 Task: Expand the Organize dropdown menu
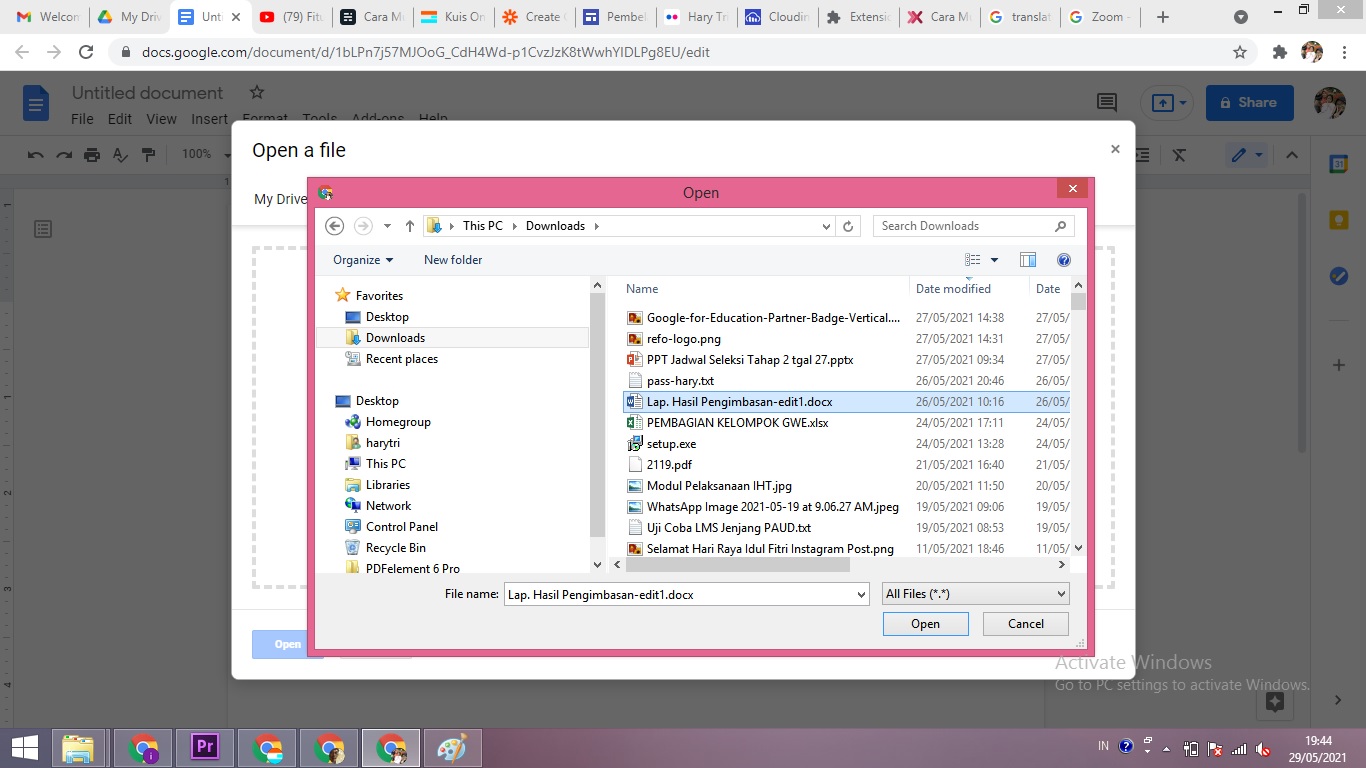coord(361,259)
